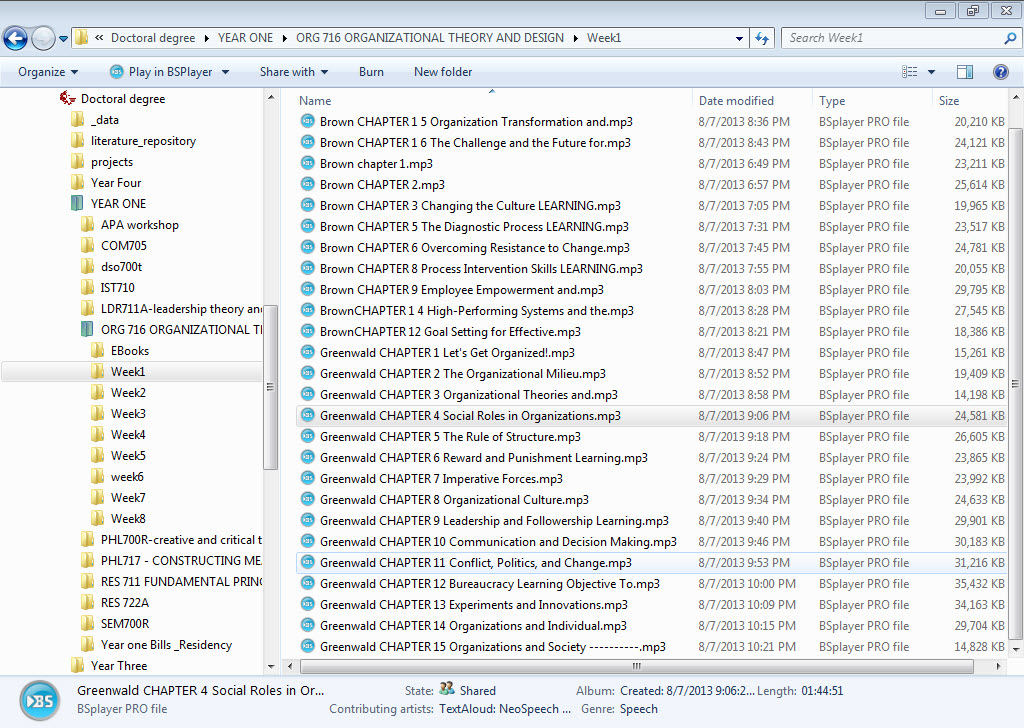Click the YEAR ONE breadcrumb segment
The width and height of the screenshot is (1024, 728).
click(246, 38)
